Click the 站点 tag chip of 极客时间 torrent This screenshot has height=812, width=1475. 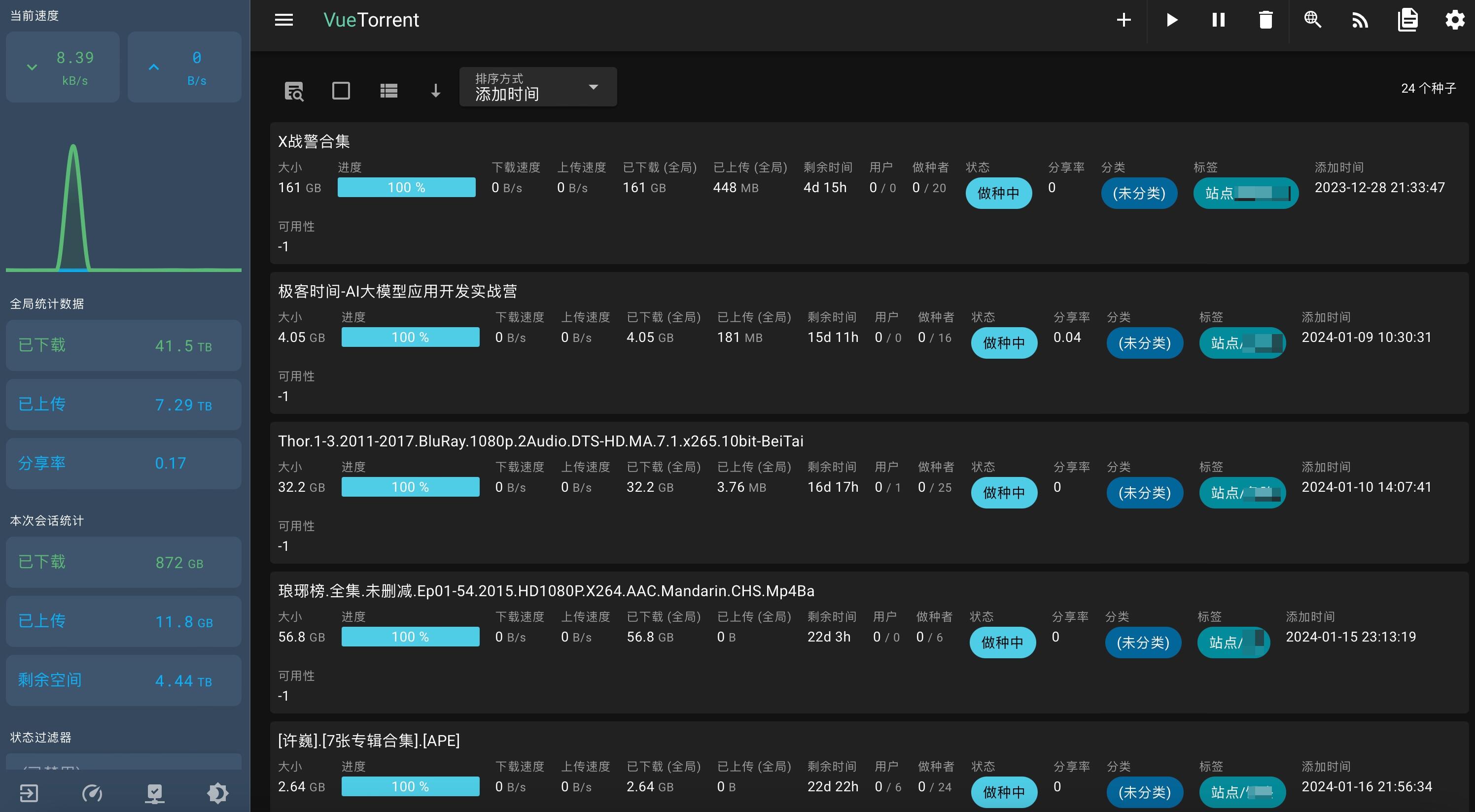[1242, 343]
